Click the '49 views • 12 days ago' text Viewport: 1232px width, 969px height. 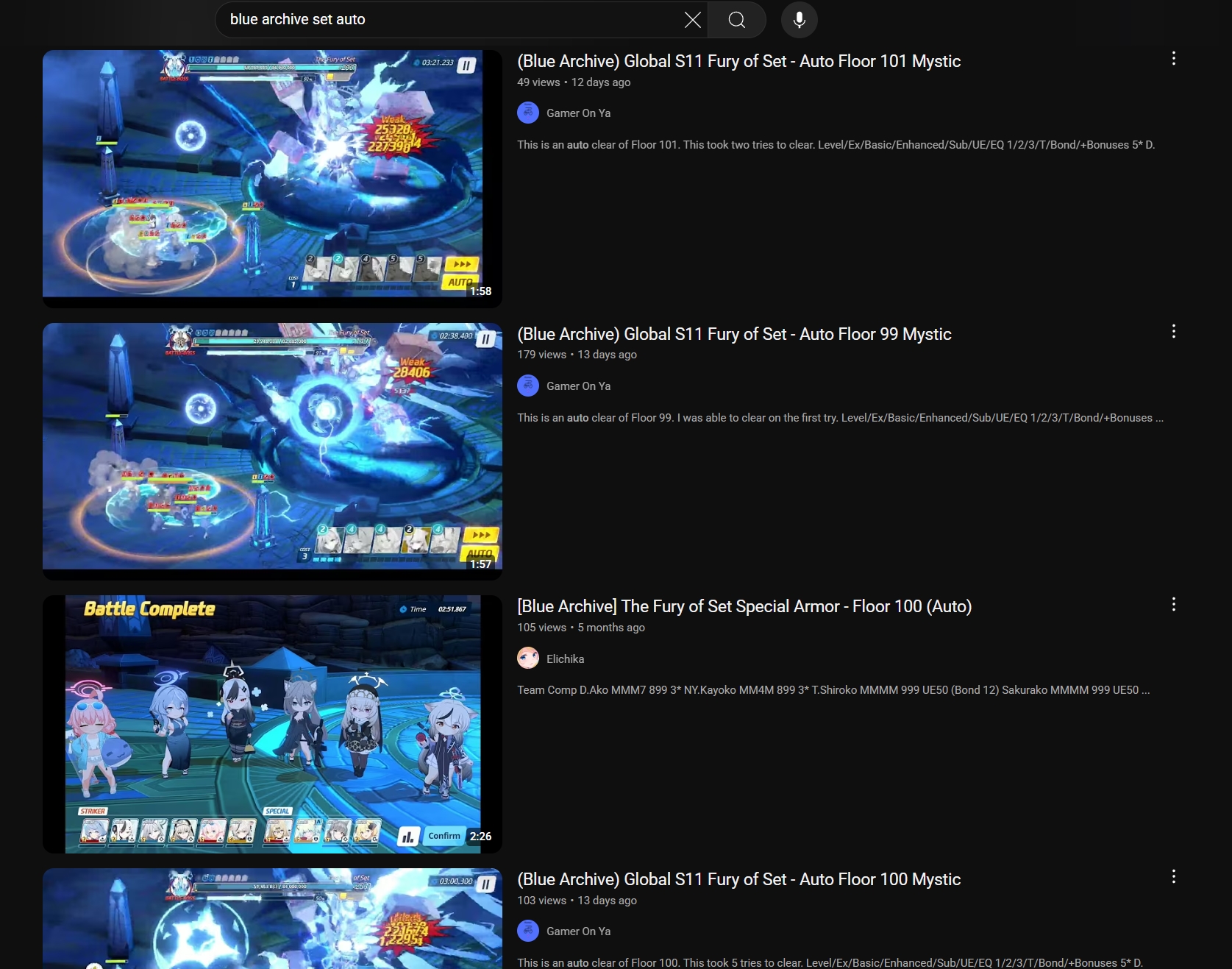(x=574, y=82)
